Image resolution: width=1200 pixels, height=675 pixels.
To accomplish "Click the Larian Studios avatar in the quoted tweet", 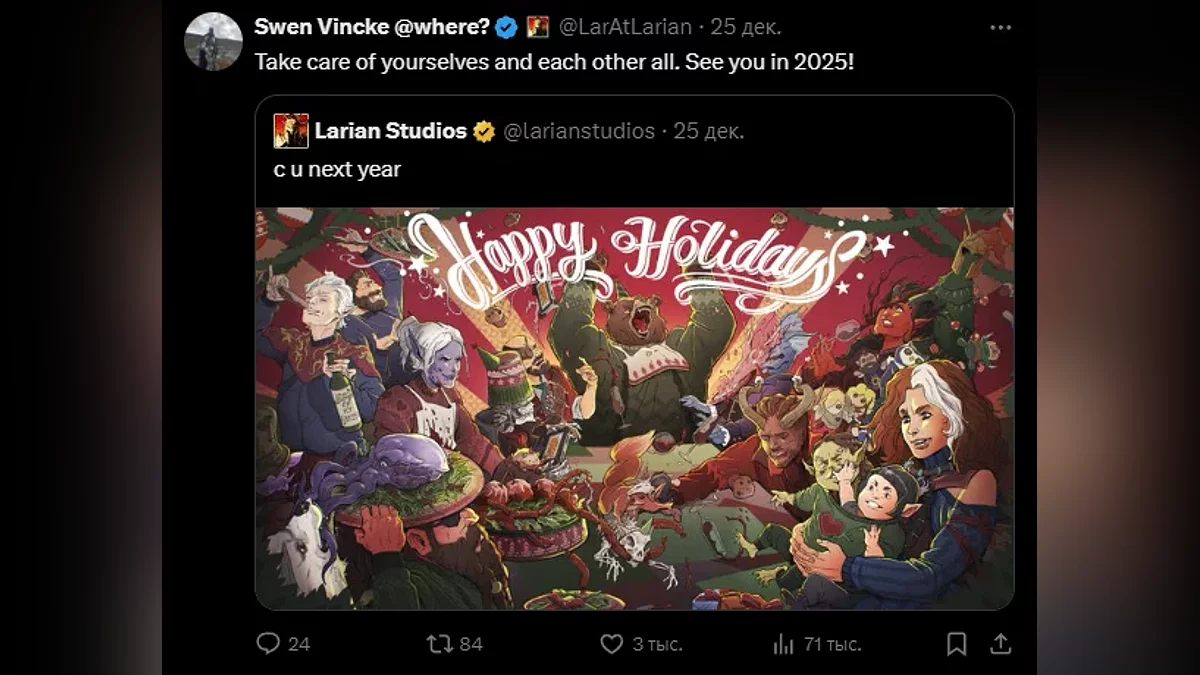I will click(x=291, y=131).
